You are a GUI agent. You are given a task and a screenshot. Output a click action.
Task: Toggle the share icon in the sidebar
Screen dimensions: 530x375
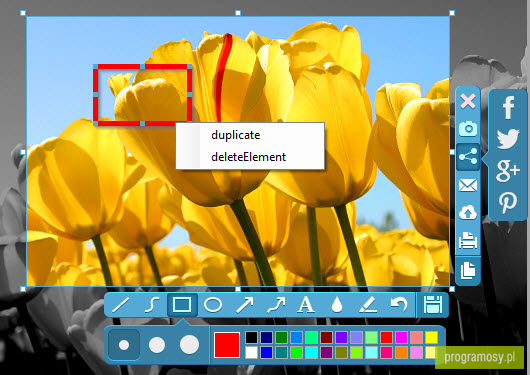point(468,157)
